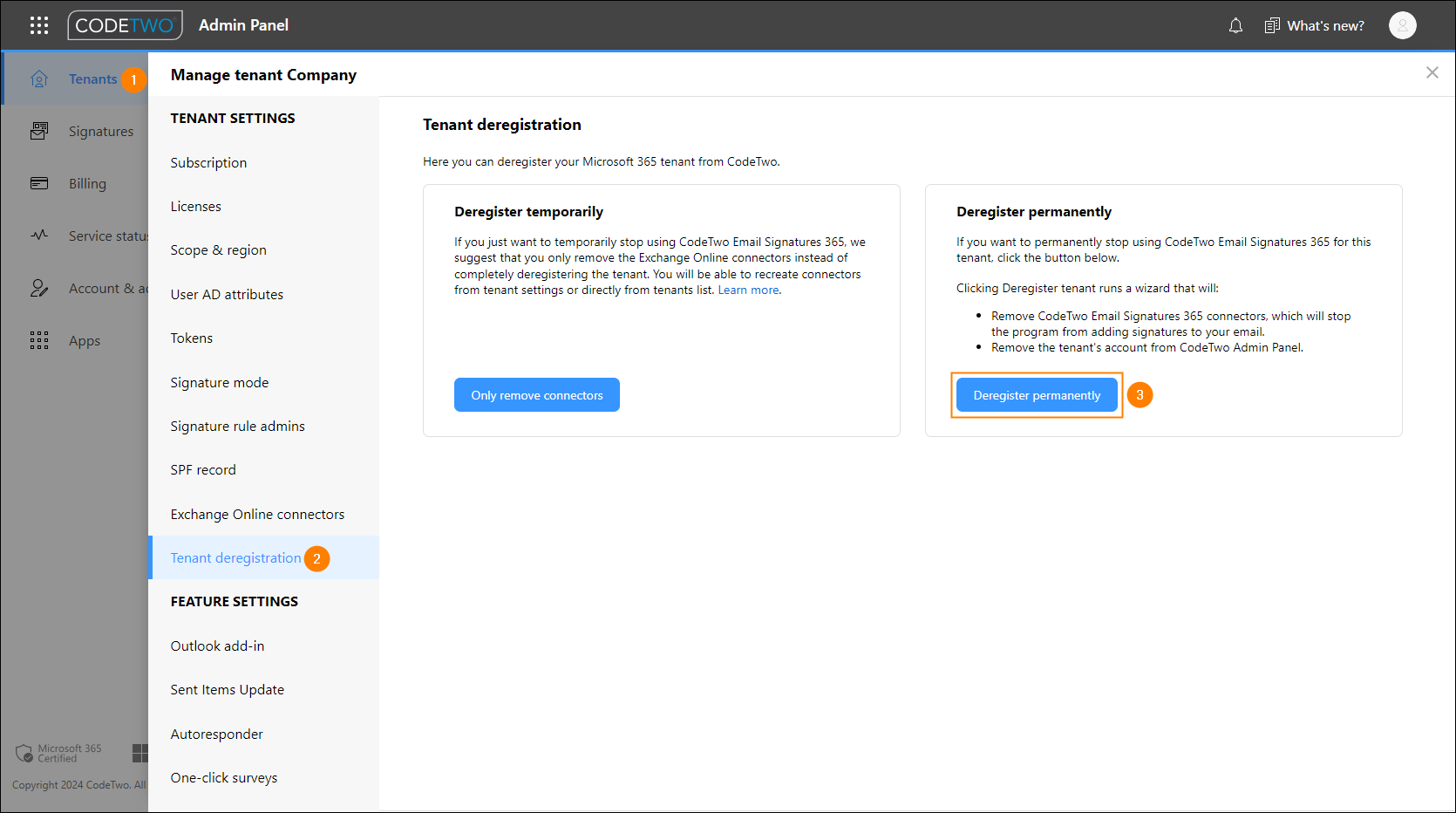
Task: Open Signatures in main sidebar
Action: pos(101,131)
